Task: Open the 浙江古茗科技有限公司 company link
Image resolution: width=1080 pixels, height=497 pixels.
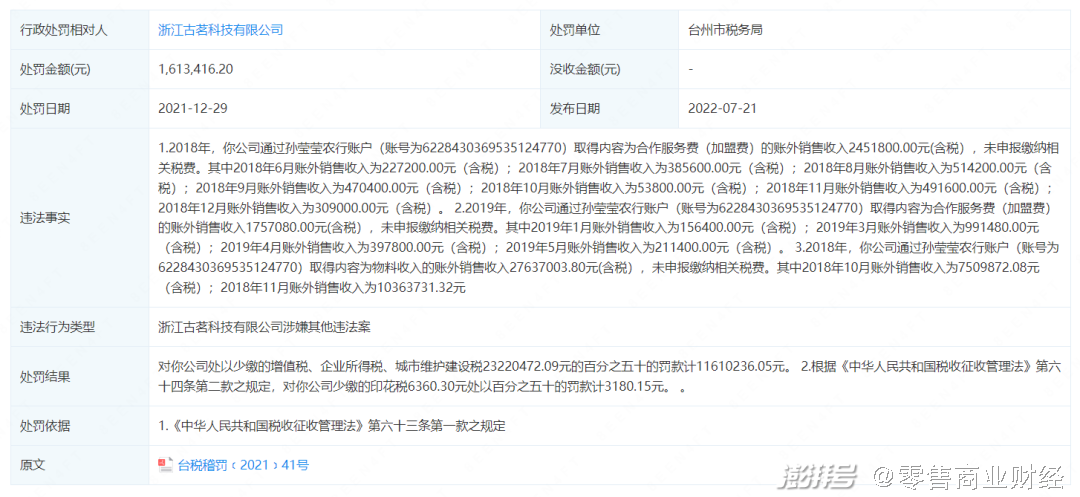Action: coord(220,30)
